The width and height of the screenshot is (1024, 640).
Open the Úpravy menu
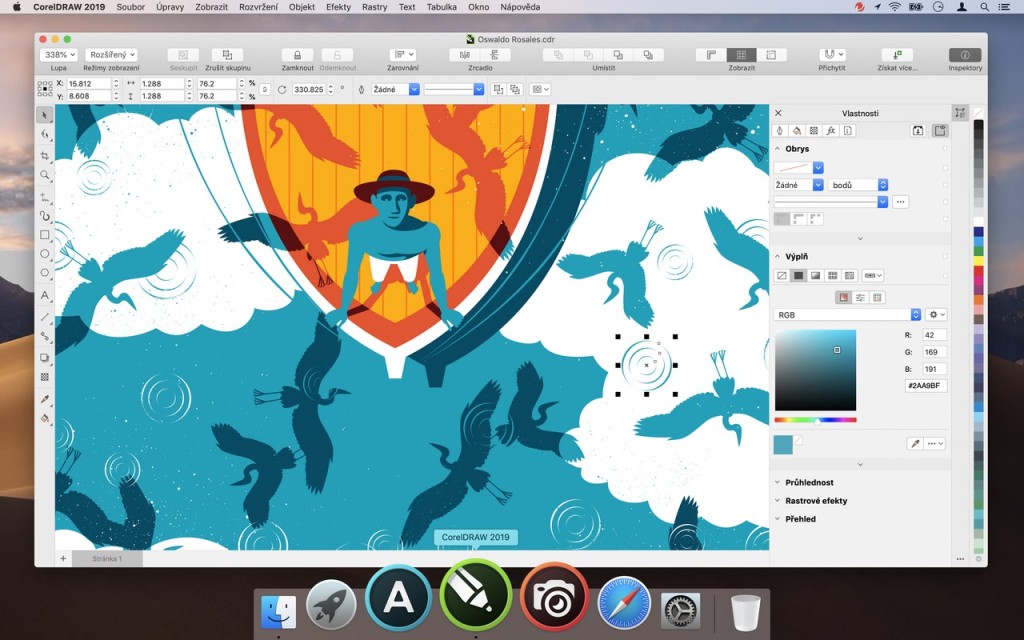click(170, 7)
